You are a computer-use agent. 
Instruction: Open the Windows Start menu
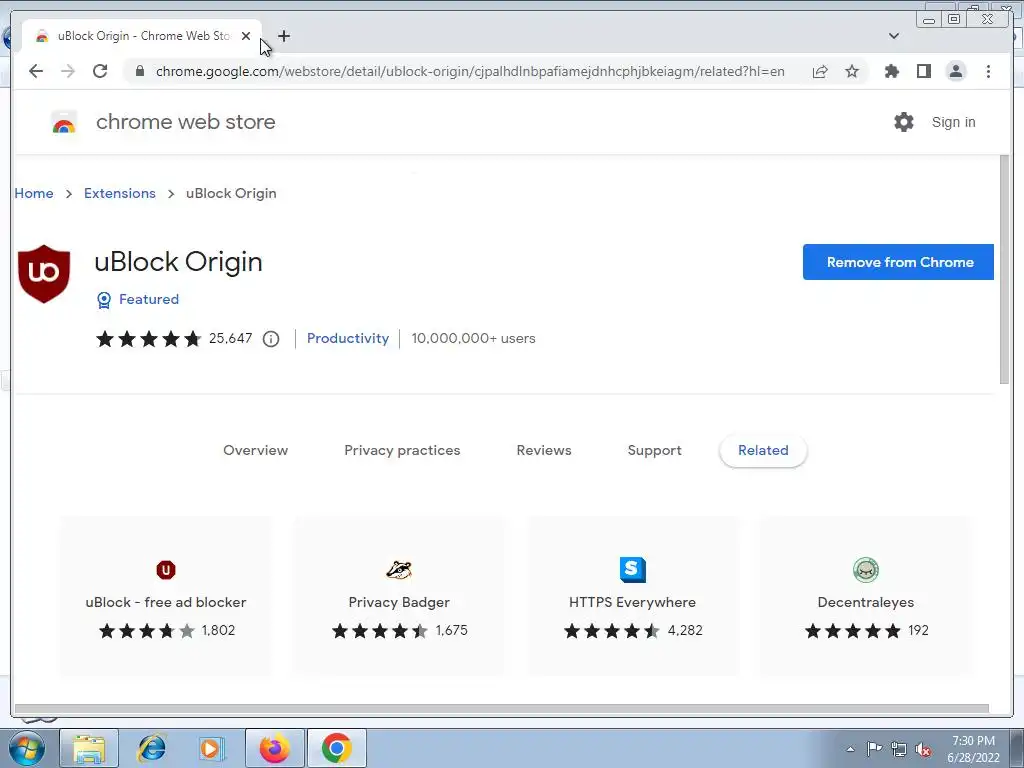click(27, 748)
